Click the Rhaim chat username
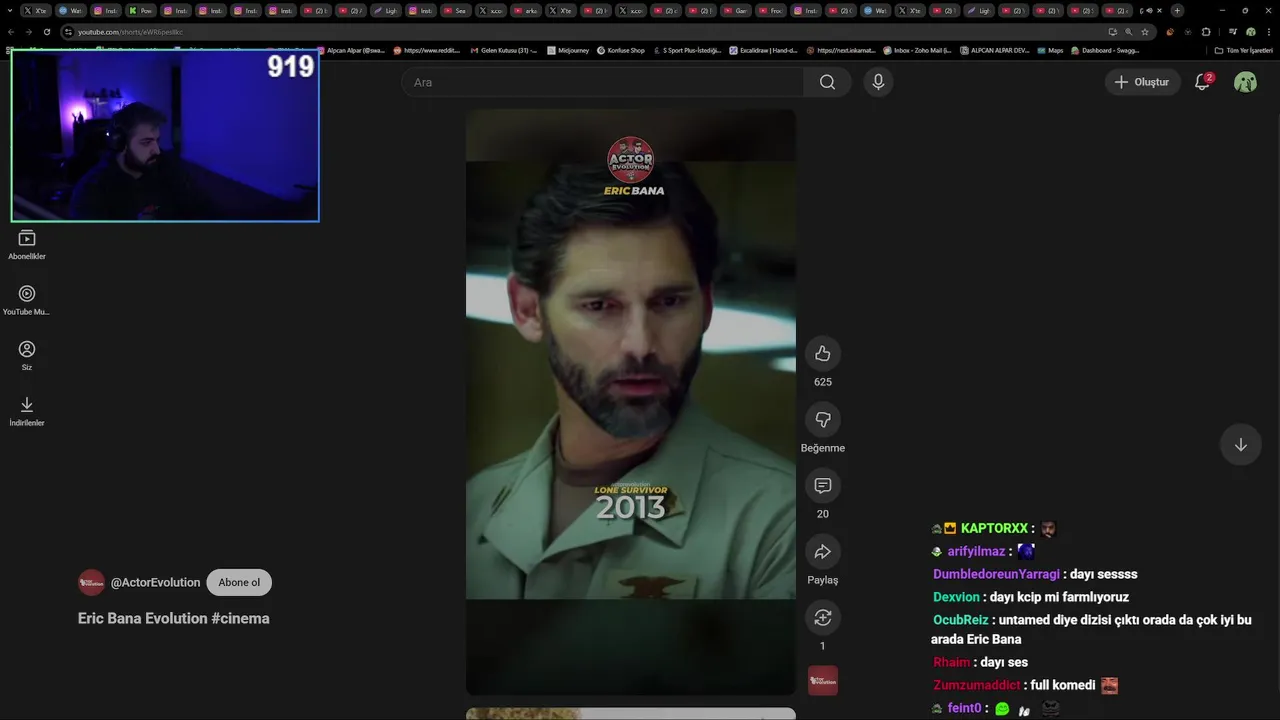 point(951,662)
